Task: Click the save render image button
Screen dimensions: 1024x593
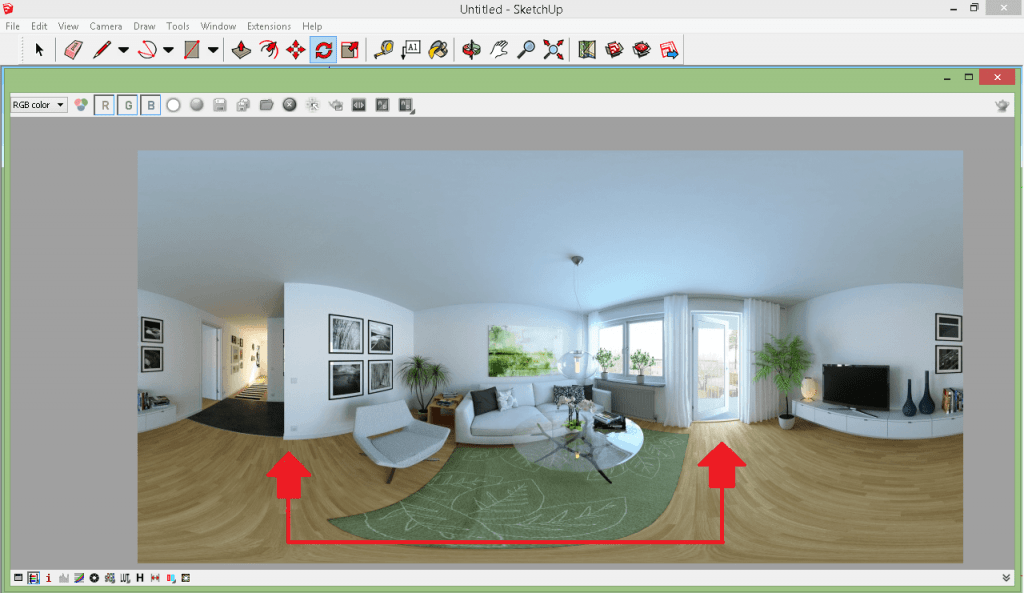Action: point(219,104)
